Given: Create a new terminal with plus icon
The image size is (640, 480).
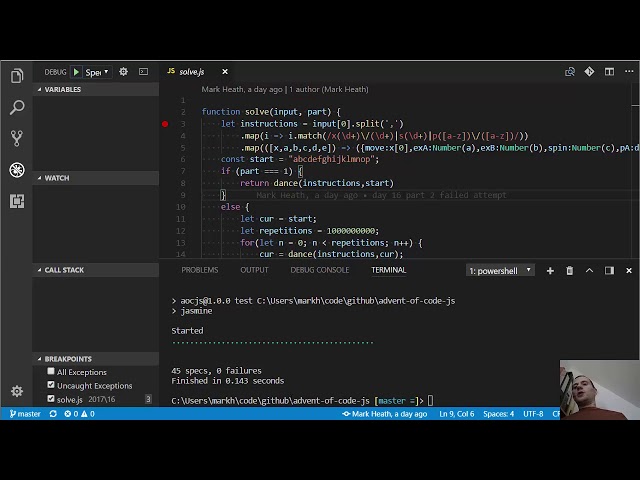Looking at the screenshot, I should coord(550,270).
